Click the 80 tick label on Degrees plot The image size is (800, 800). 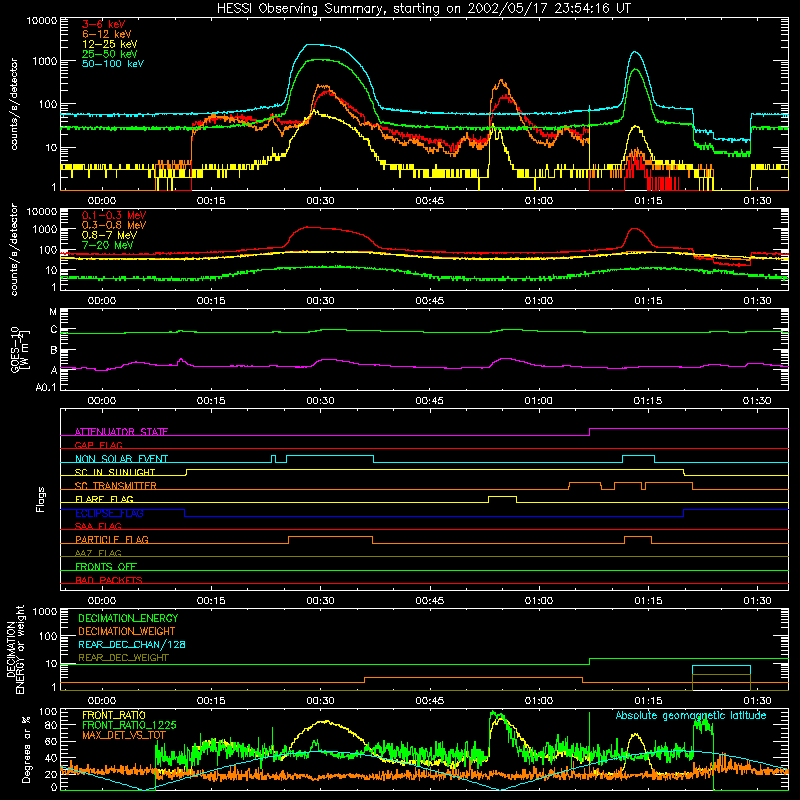point(51,725)
